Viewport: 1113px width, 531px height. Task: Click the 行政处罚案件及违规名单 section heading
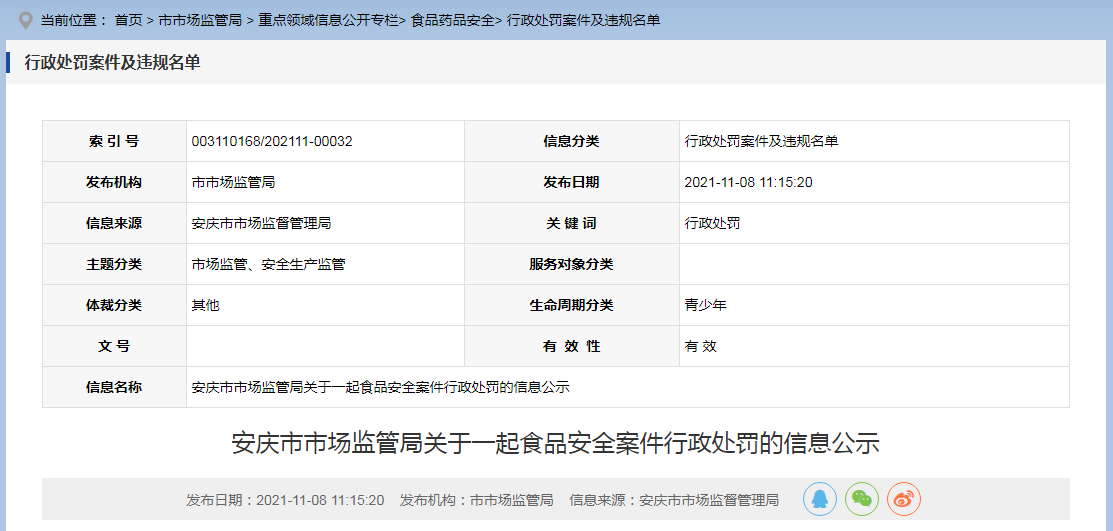(113, 62)
